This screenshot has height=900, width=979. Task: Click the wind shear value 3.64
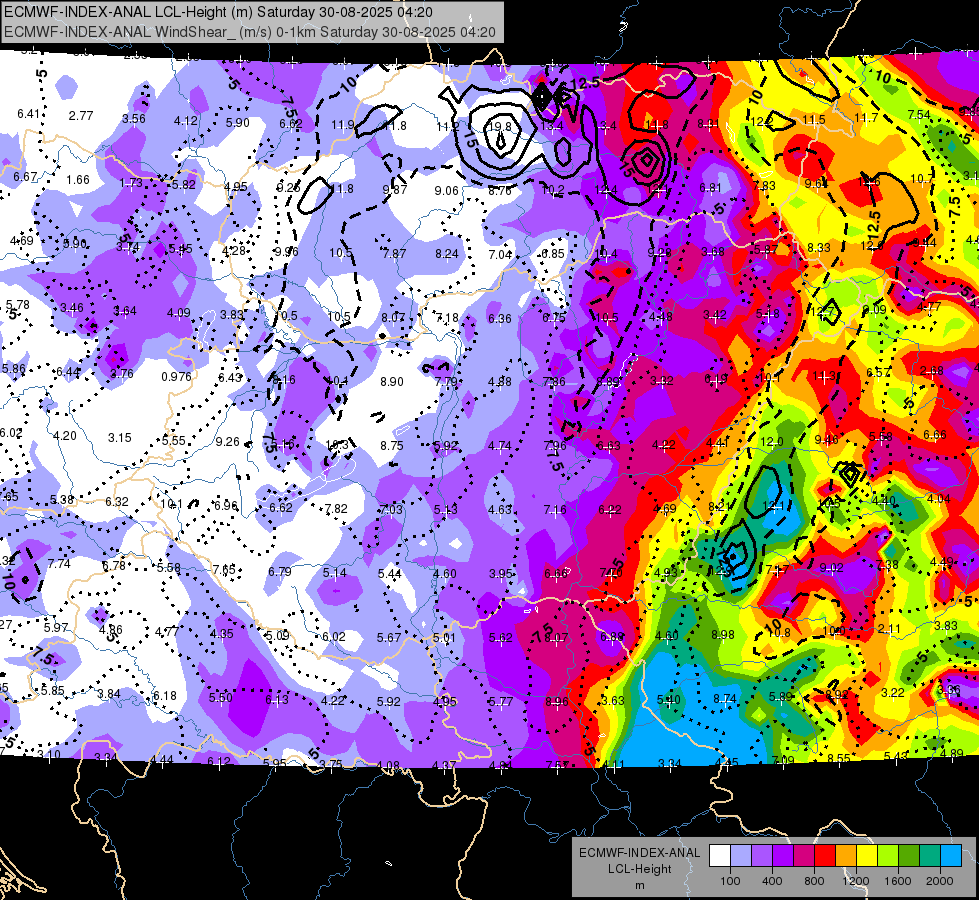click(125, 310)
